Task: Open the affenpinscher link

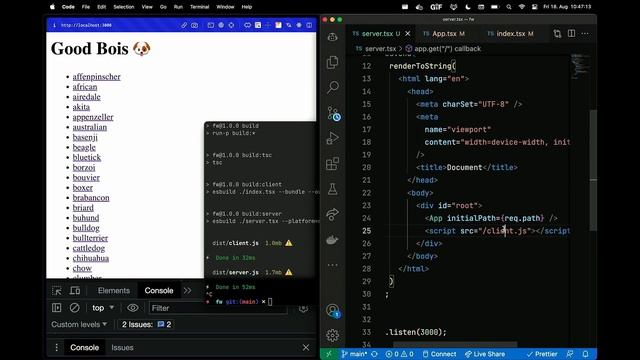Action: pos(96,77)
